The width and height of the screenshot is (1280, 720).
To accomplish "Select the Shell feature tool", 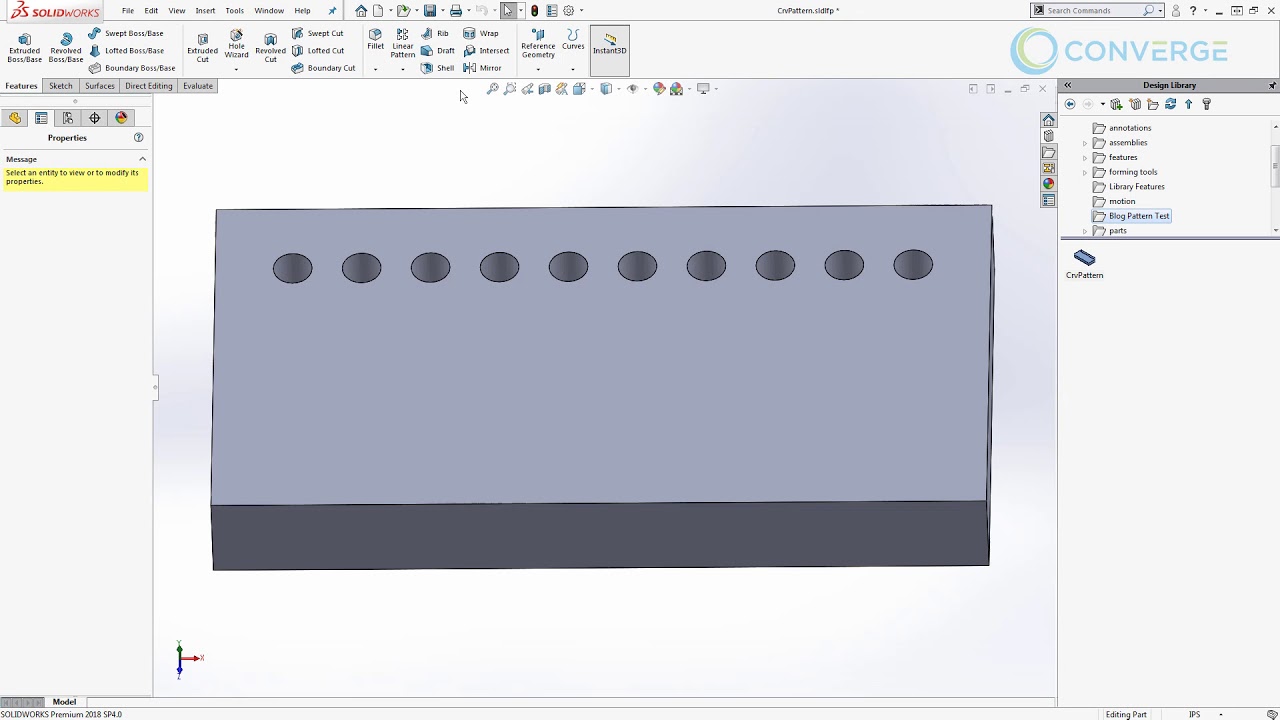I will [437, 68].
